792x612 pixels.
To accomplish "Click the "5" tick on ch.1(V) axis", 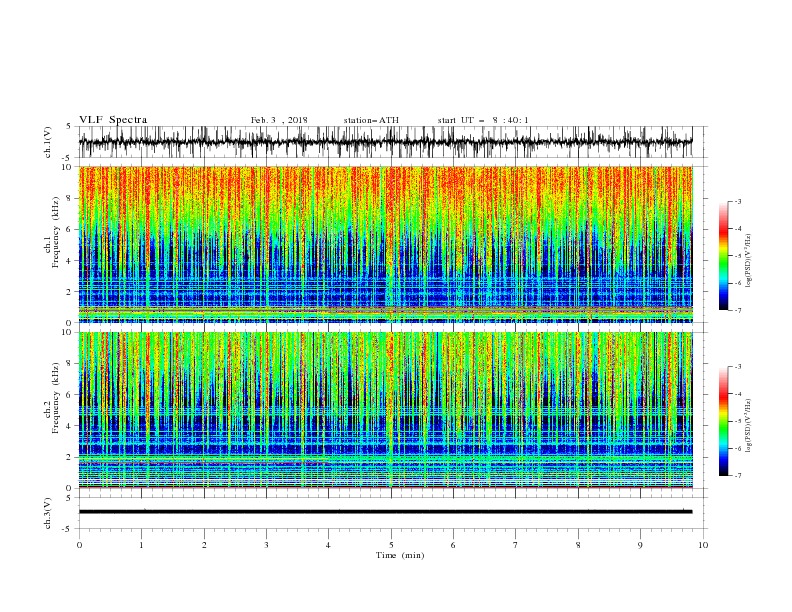I will 69,127.
